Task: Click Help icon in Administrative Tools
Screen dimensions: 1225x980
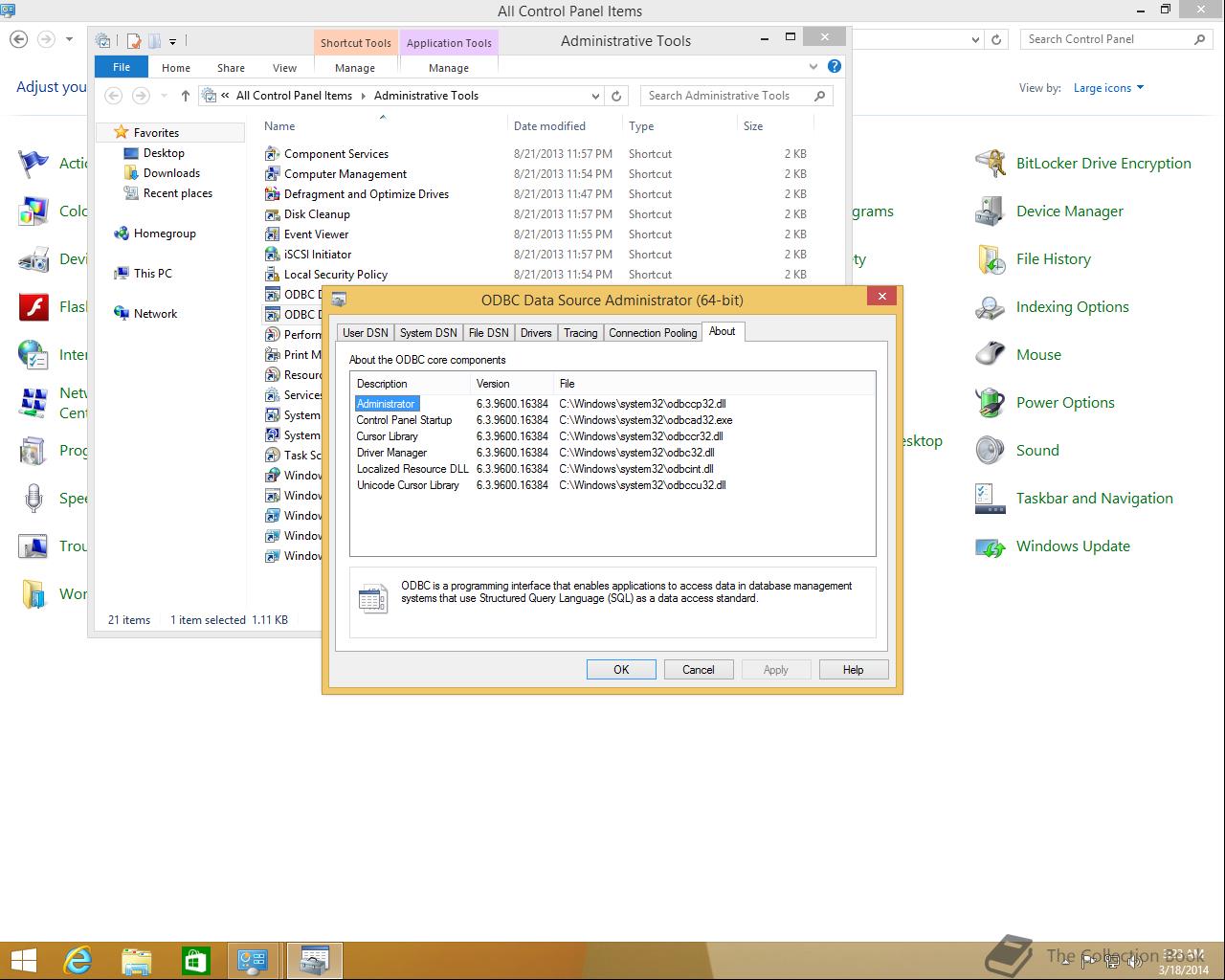Action: pyautogui.click(x=835, y=66)
